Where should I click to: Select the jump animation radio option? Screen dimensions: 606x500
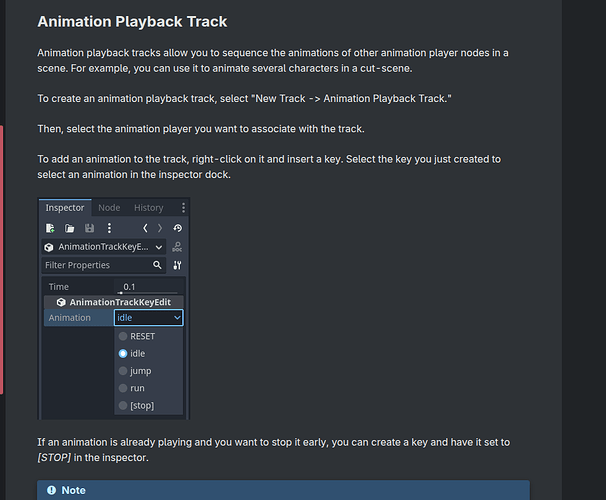[x=124, y=371]
